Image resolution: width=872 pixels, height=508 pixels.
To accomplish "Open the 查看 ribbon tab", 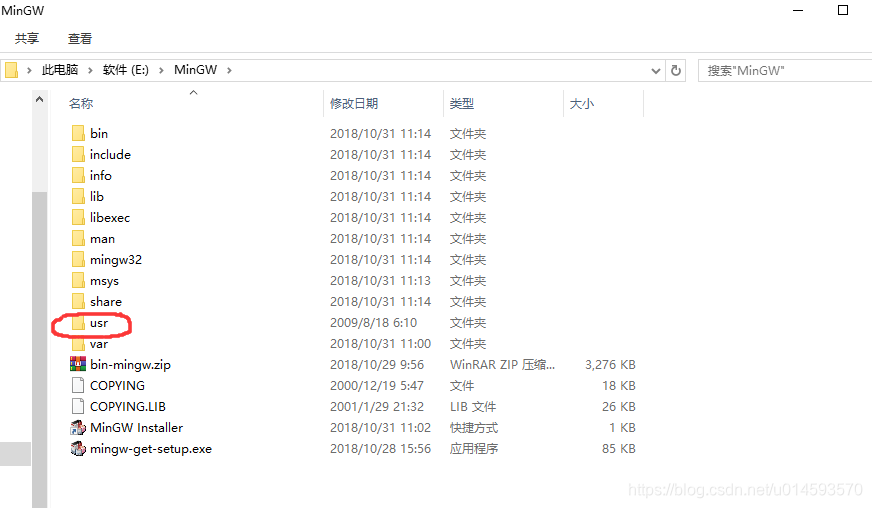I will (x=80, y=38).
